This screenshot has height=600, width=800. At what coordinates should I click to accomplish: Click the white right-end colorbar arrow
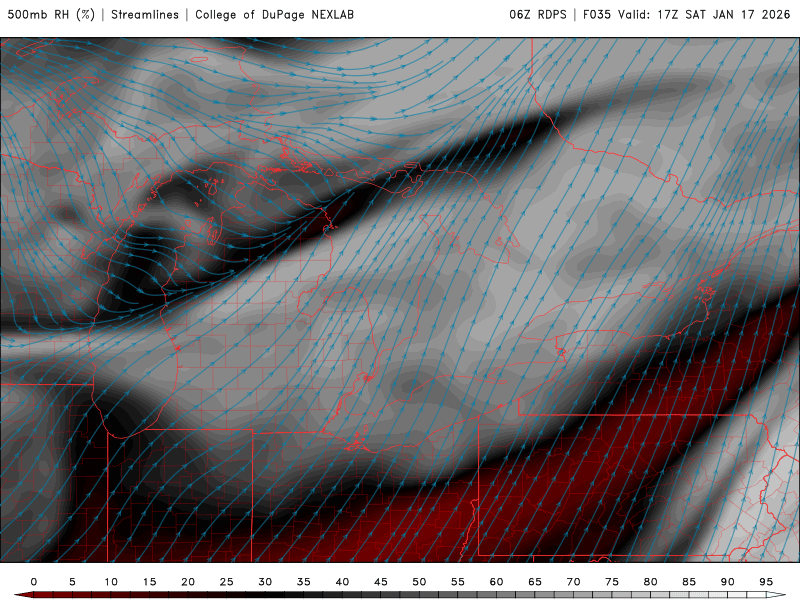tap(777, 595)
